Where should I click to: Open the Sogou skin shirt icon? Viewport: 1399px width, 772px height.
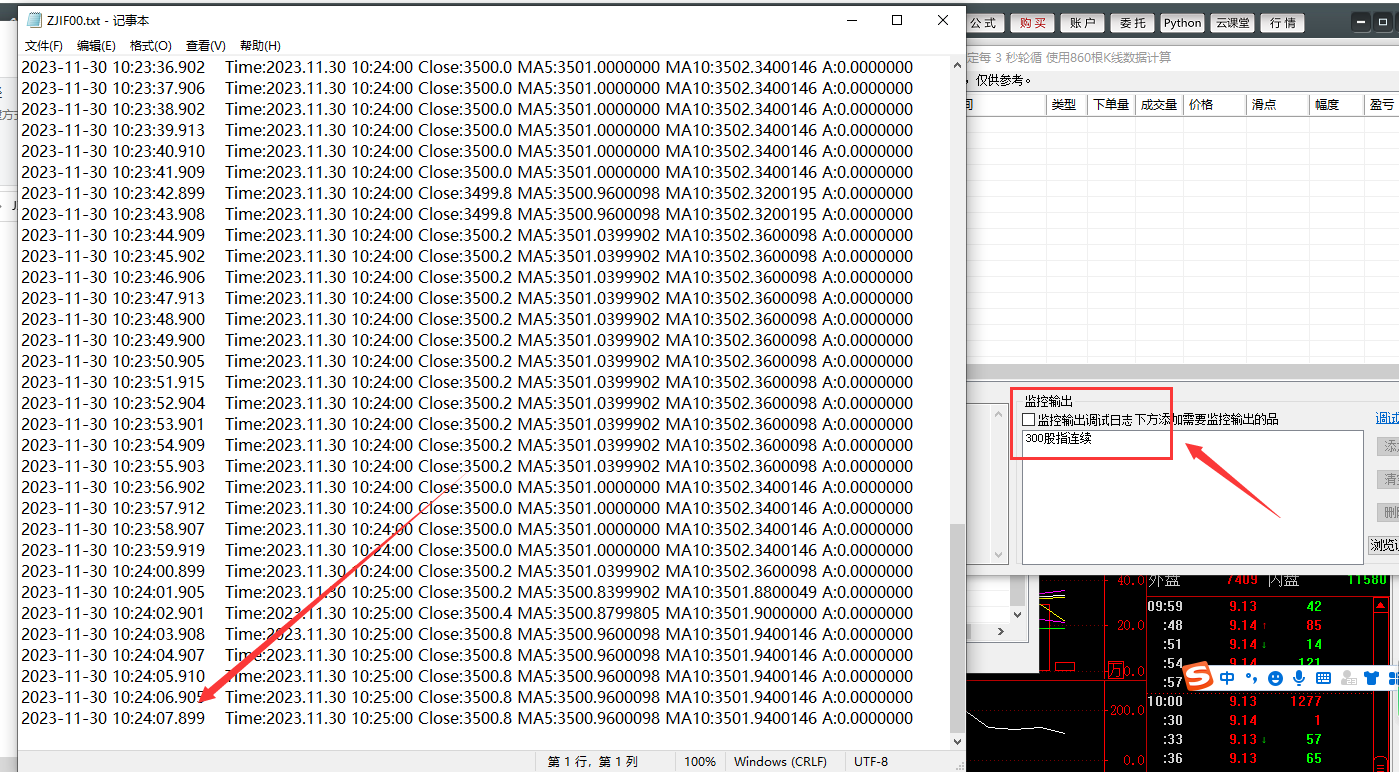[1371, 678]
